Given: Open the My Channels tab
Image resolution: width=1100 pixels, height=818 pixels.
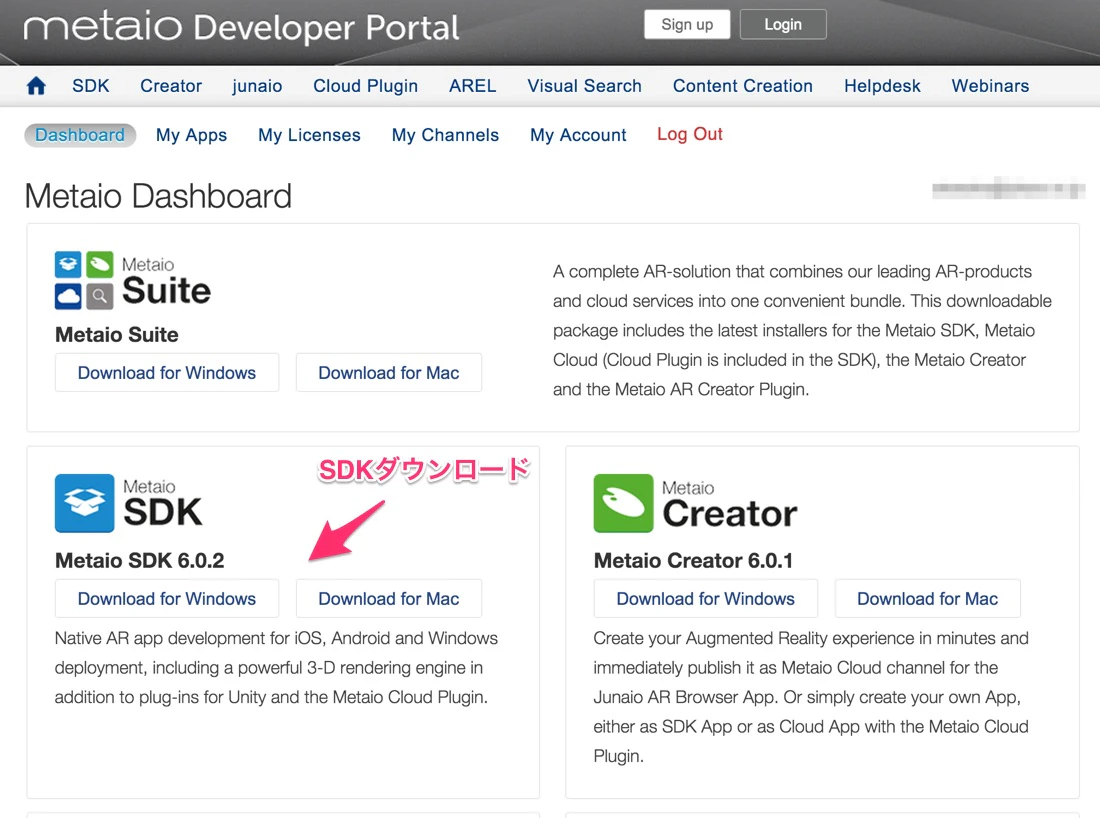Looking at the screenshot, I should [445, 135].
